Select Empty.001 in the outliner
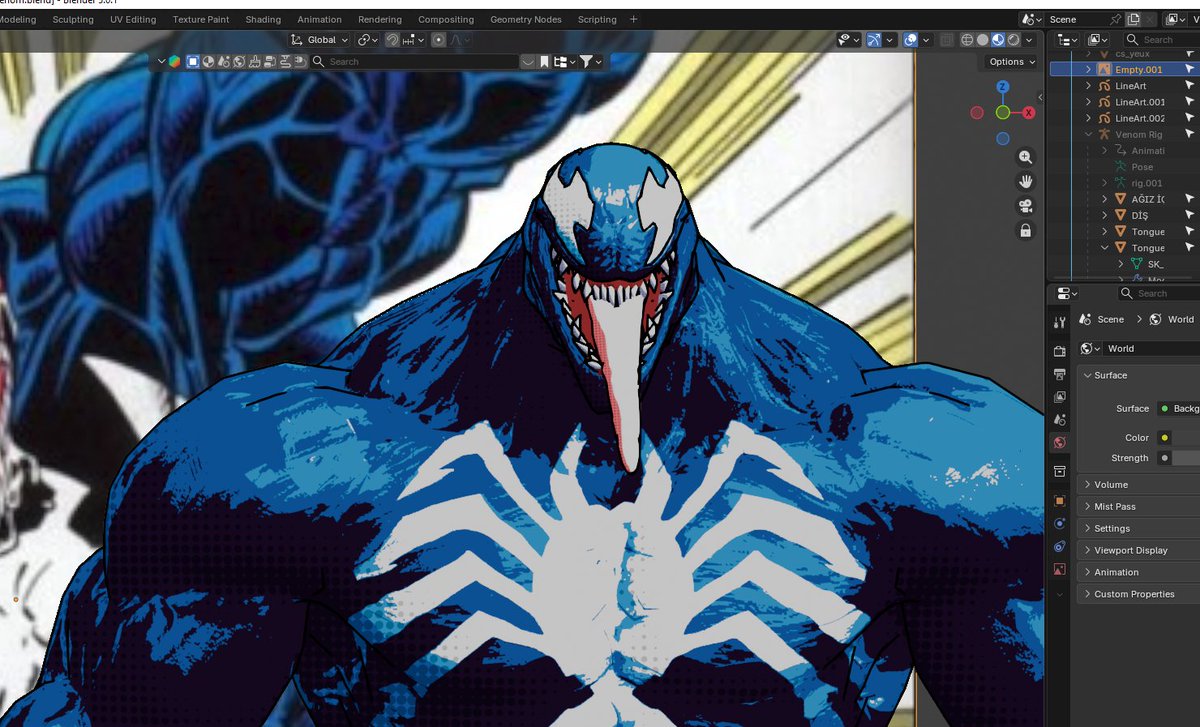This screenshot has width=1200, height=727. tap(1139, 70)
